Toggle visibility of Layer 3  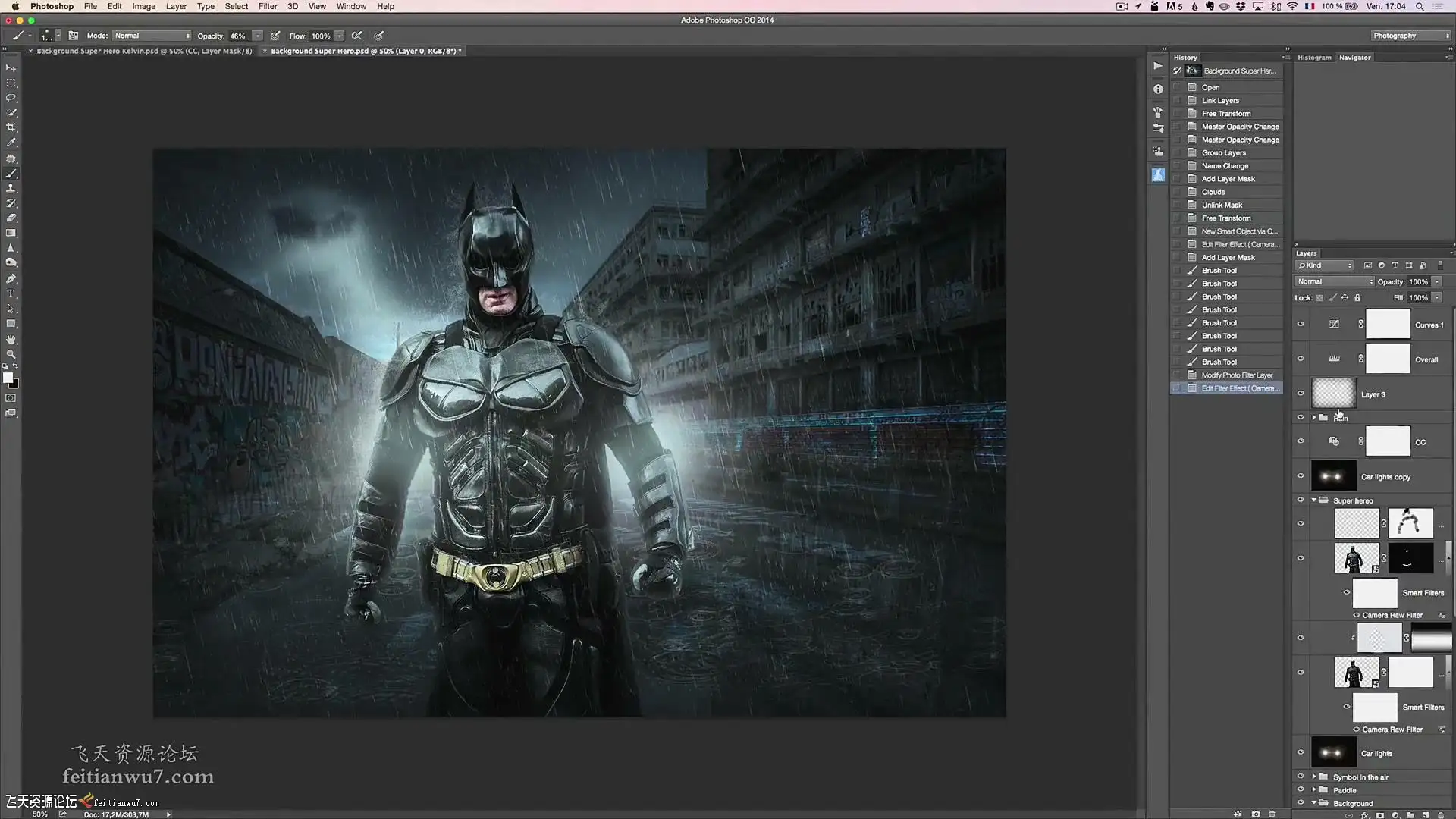point(1301,394)
